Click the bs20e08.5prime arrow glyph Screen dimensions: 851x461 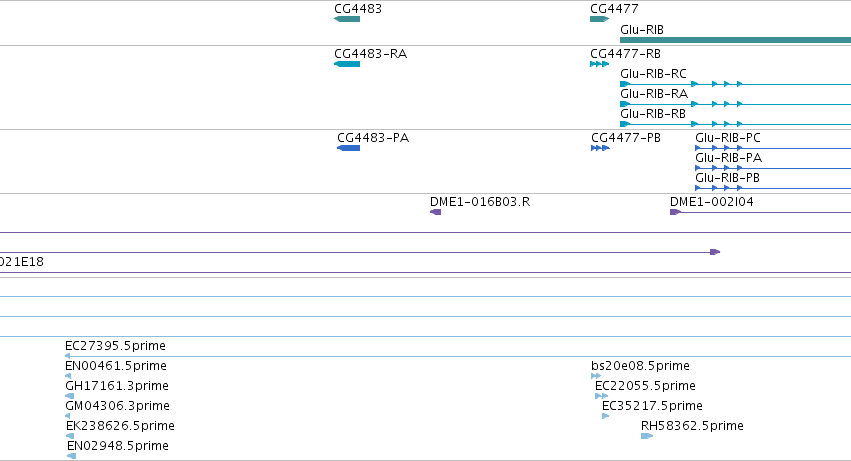pyautogui.click(x=596, y=376)
